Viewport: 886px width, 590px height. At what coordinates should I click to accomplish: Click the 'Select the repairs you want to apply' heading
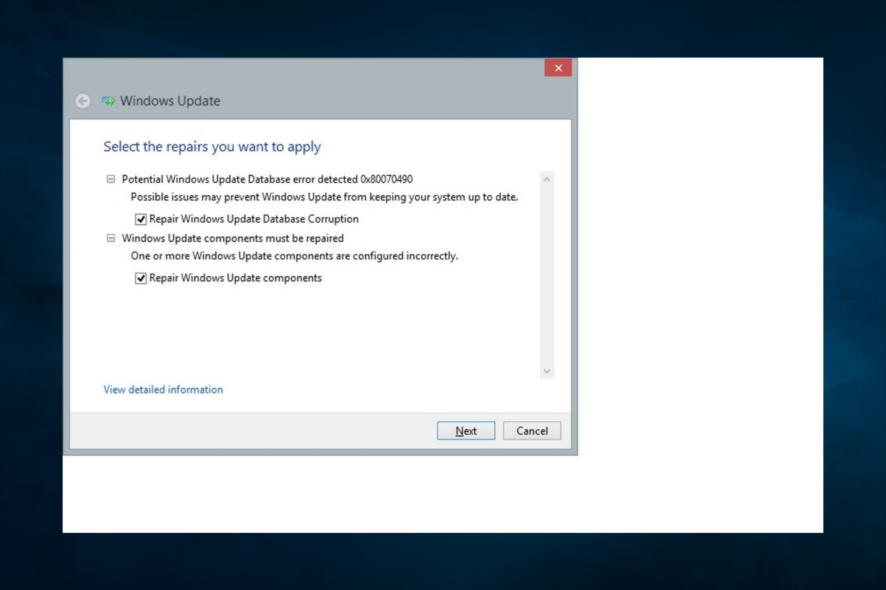[x=212, y=147]
